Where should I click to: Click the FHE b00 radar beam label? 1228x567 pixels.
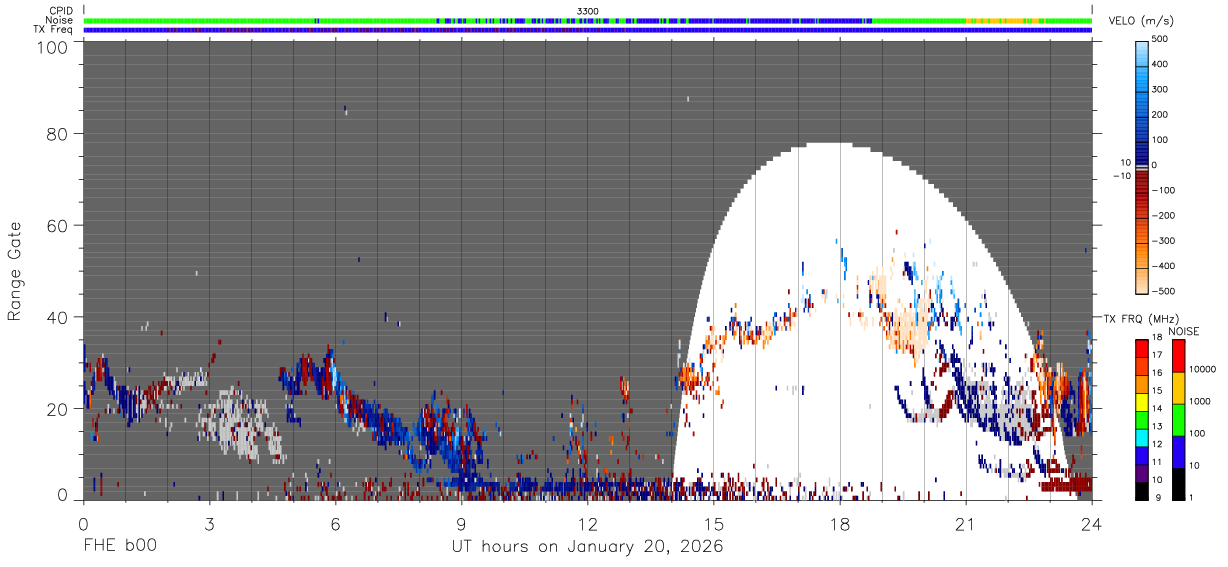point(119,546)
